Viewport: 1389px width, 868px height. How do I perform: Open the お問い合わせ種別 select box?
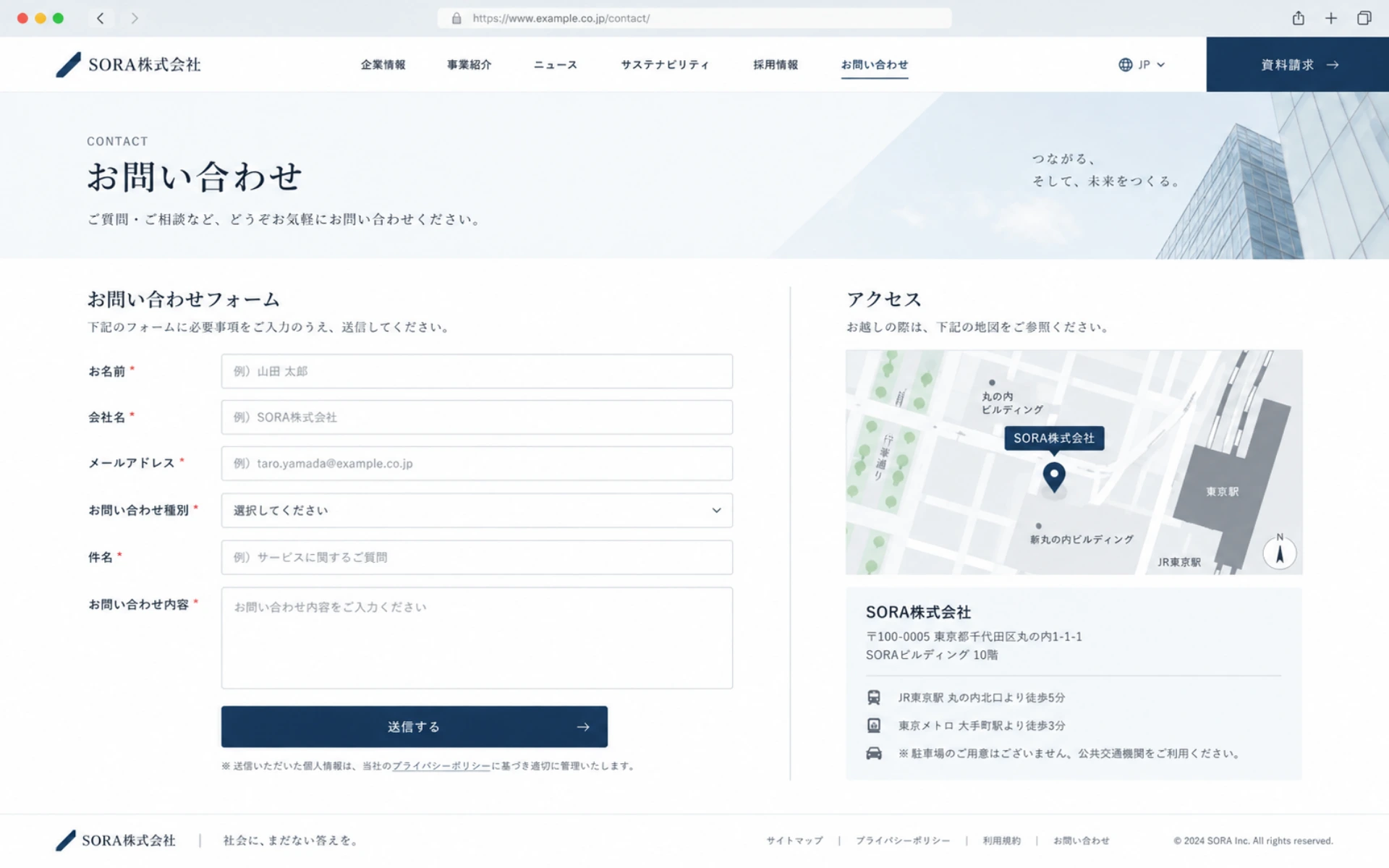(477, 510)
